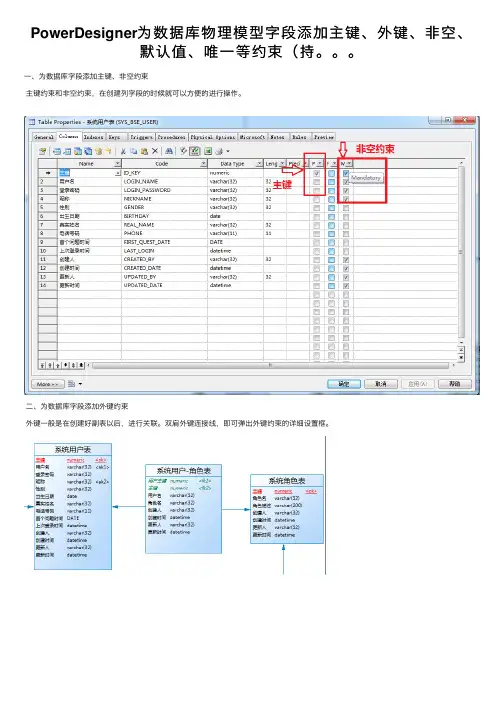
Task: Click the Add Columns toolbar icon
Action: tap(78, 151)
